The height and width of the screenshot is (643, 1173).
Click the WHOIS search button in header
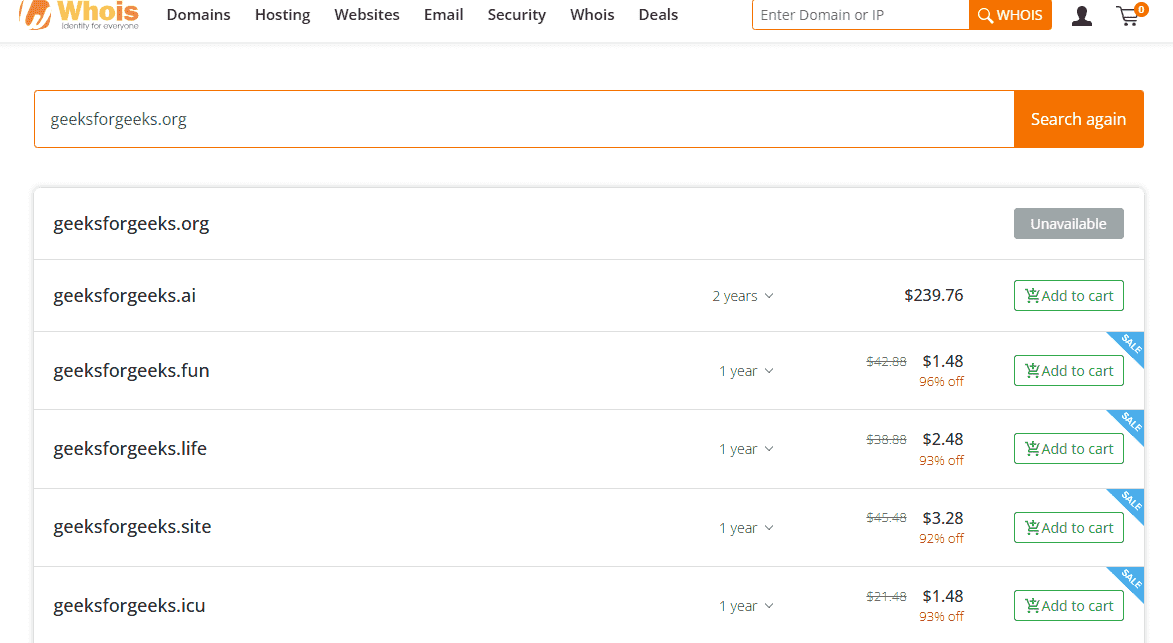[1010, 15]
